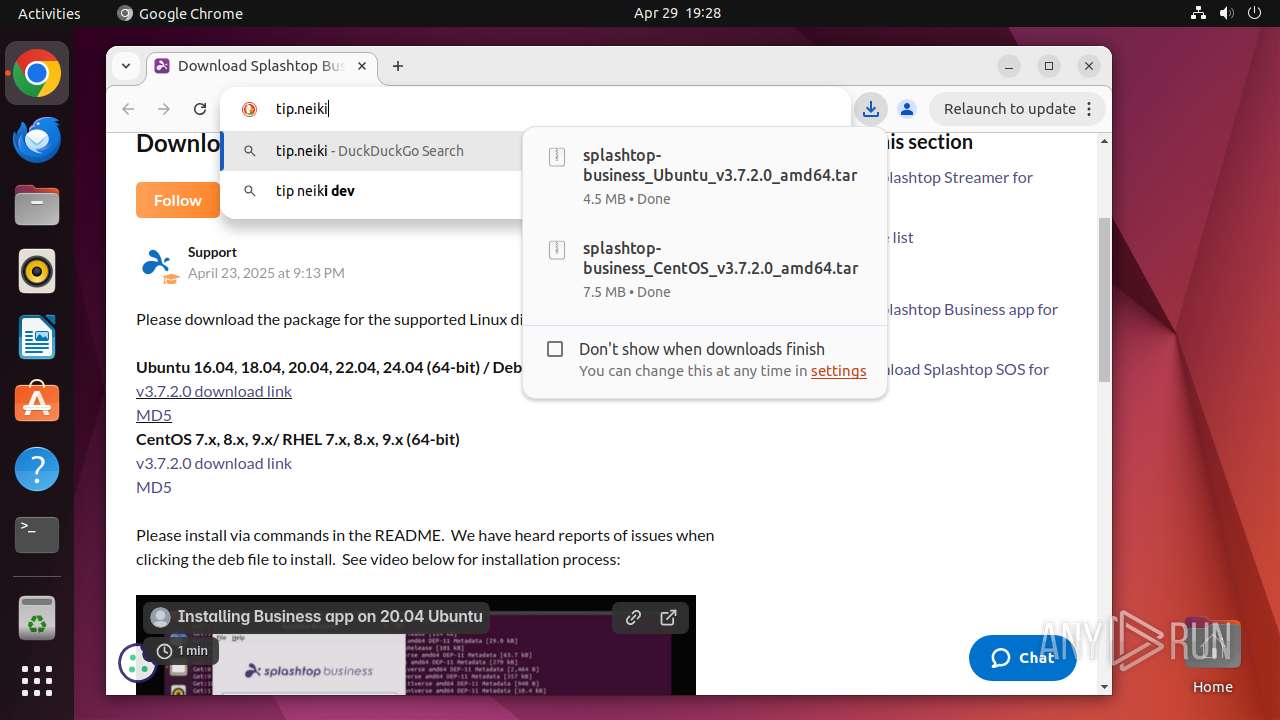Click the Support author name
The height and width of the screenshot is (720, 1280).
[x=212, y=252]
